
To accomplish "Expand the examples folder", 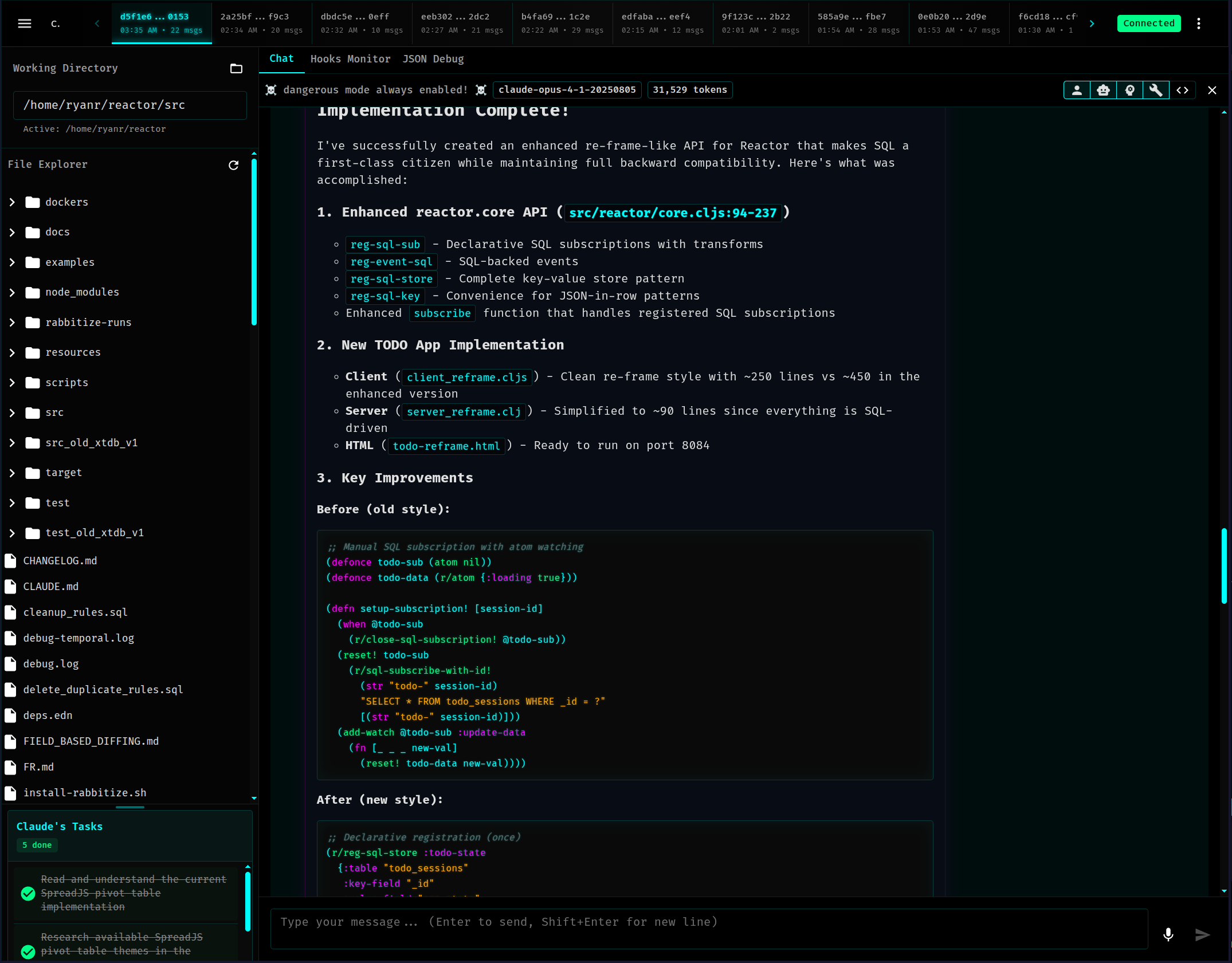I will 12,262.
